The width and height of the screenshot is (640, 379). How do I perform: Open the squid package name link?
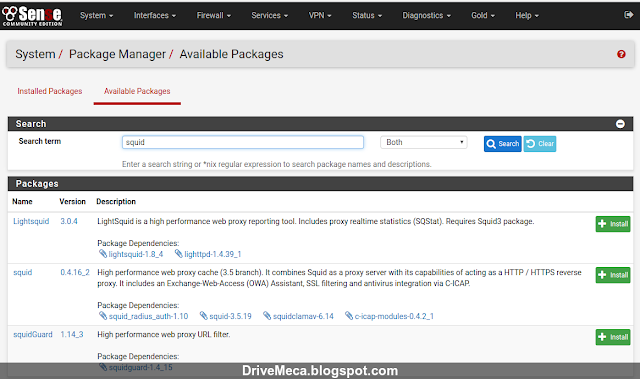22,272
